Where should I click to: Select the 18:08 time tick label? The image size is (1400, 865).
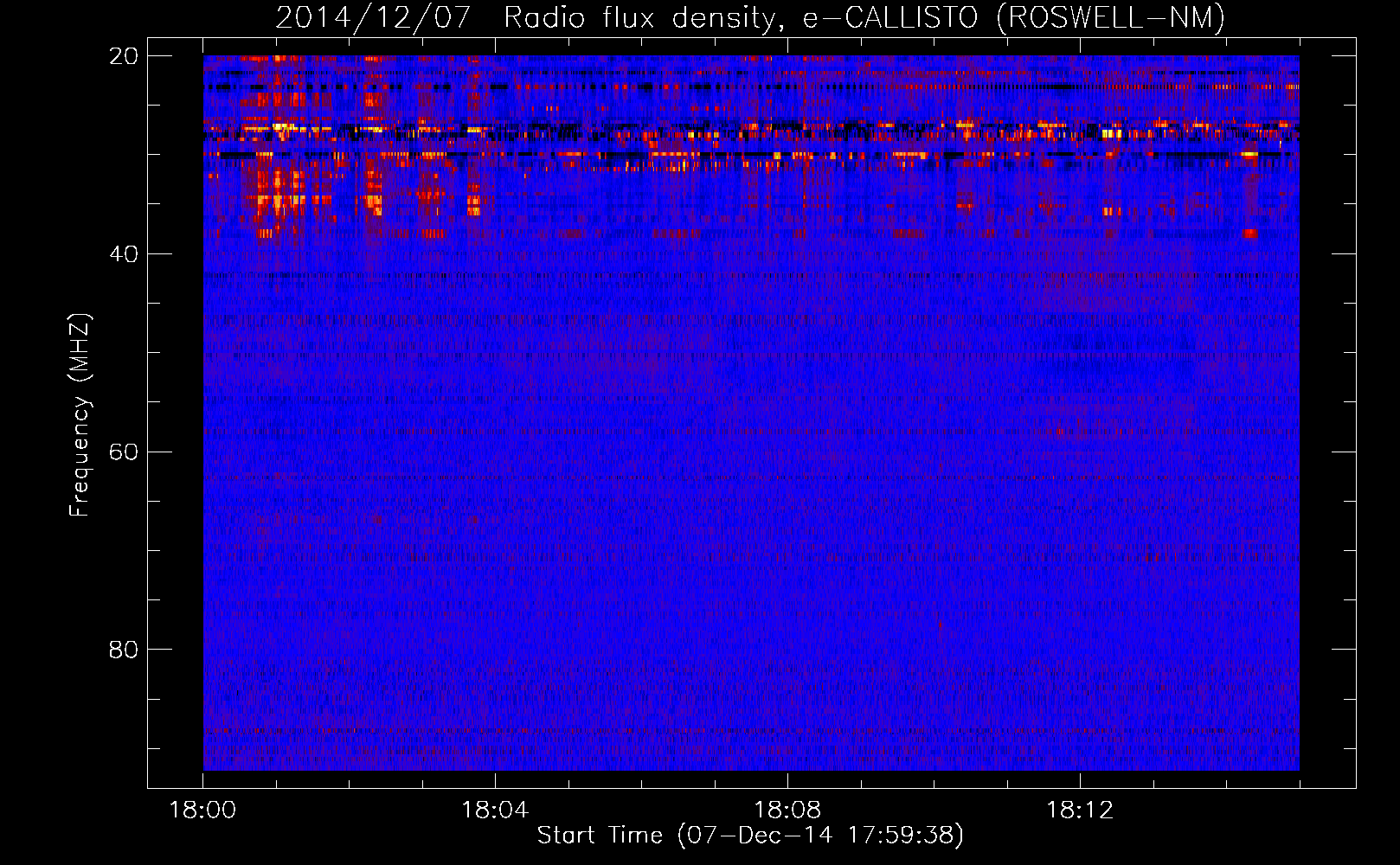tap(787, 810)
